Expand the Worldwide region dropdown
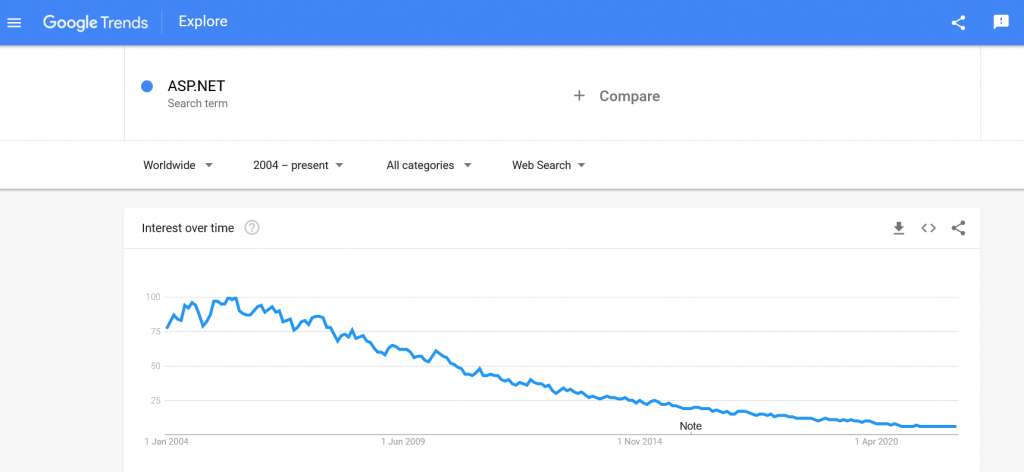Screen dimensions: 1024x472 point(178,165)
